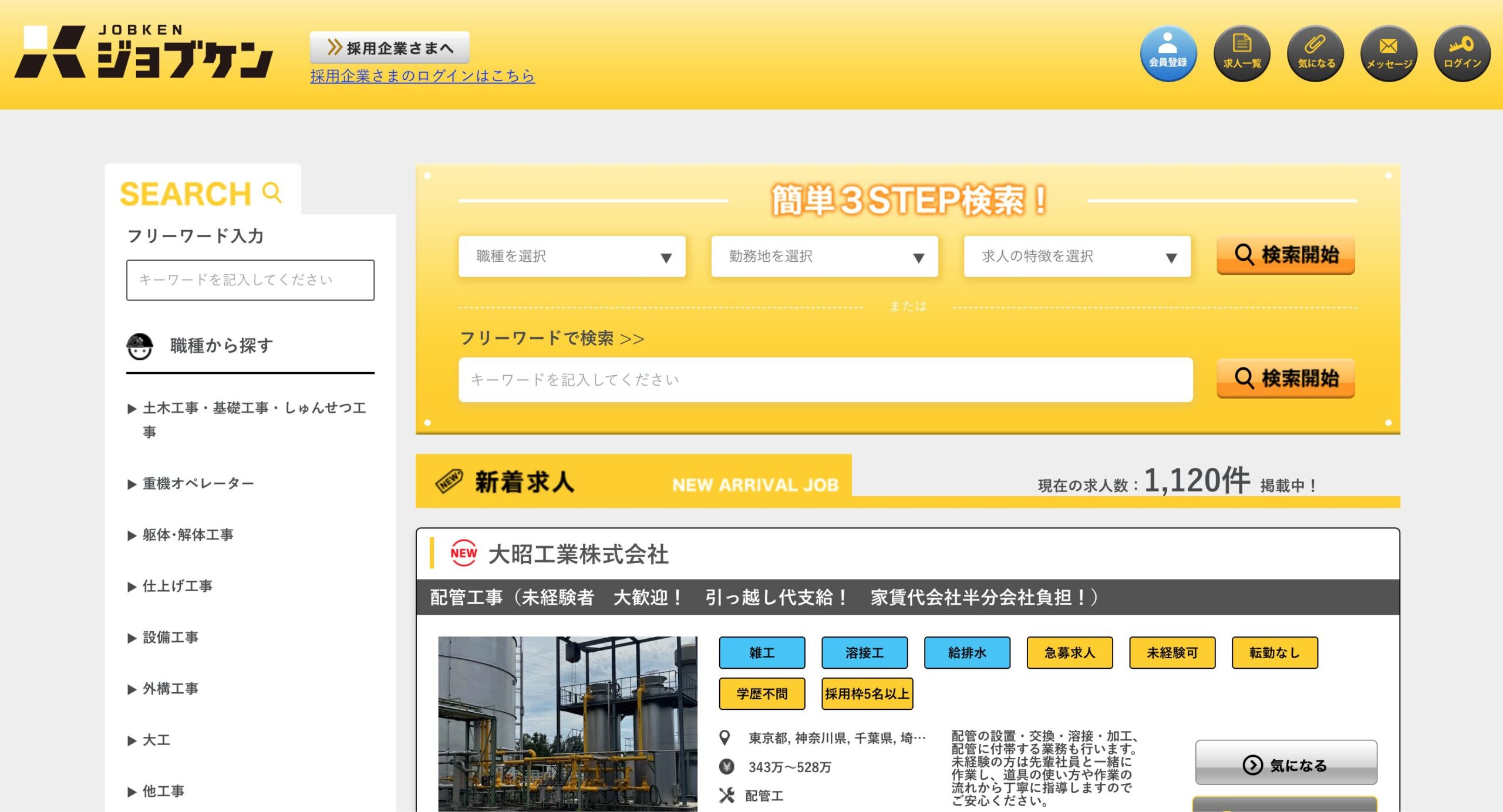Expand 設備工事 category in sidebar

pos(170,638)
